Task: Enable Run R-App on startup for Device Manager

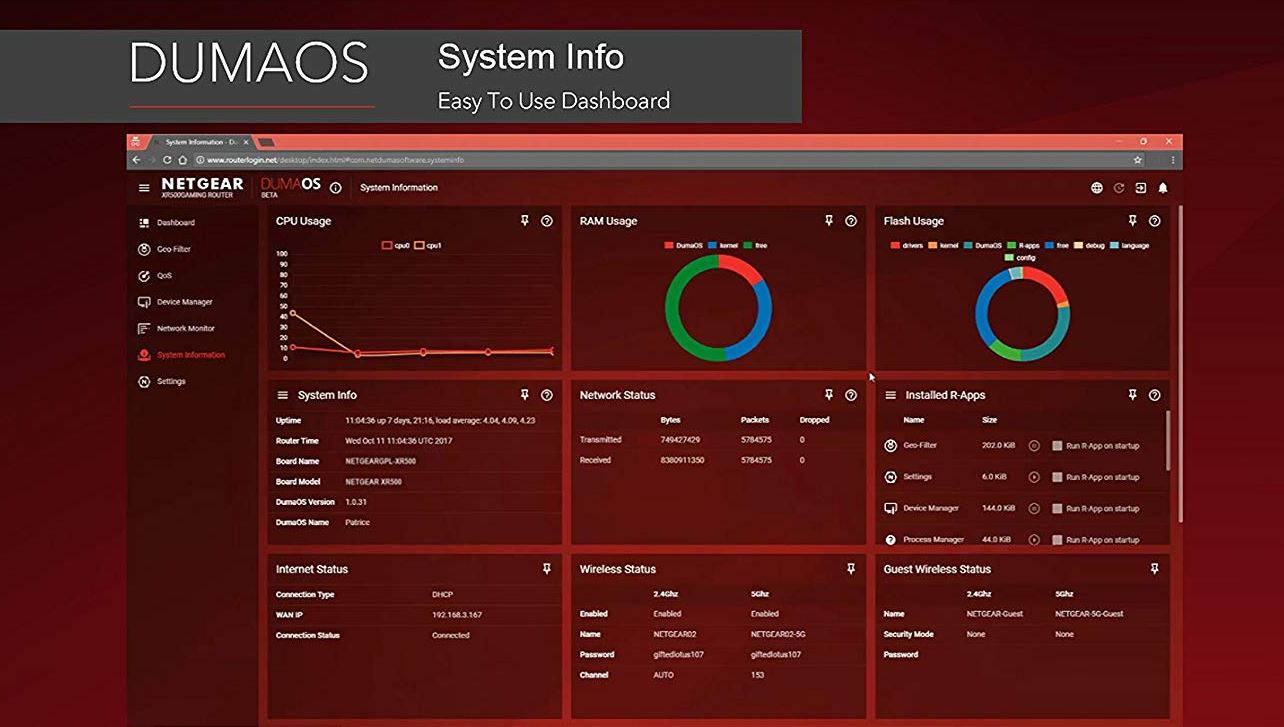Action: click(x=1057, y=508)
